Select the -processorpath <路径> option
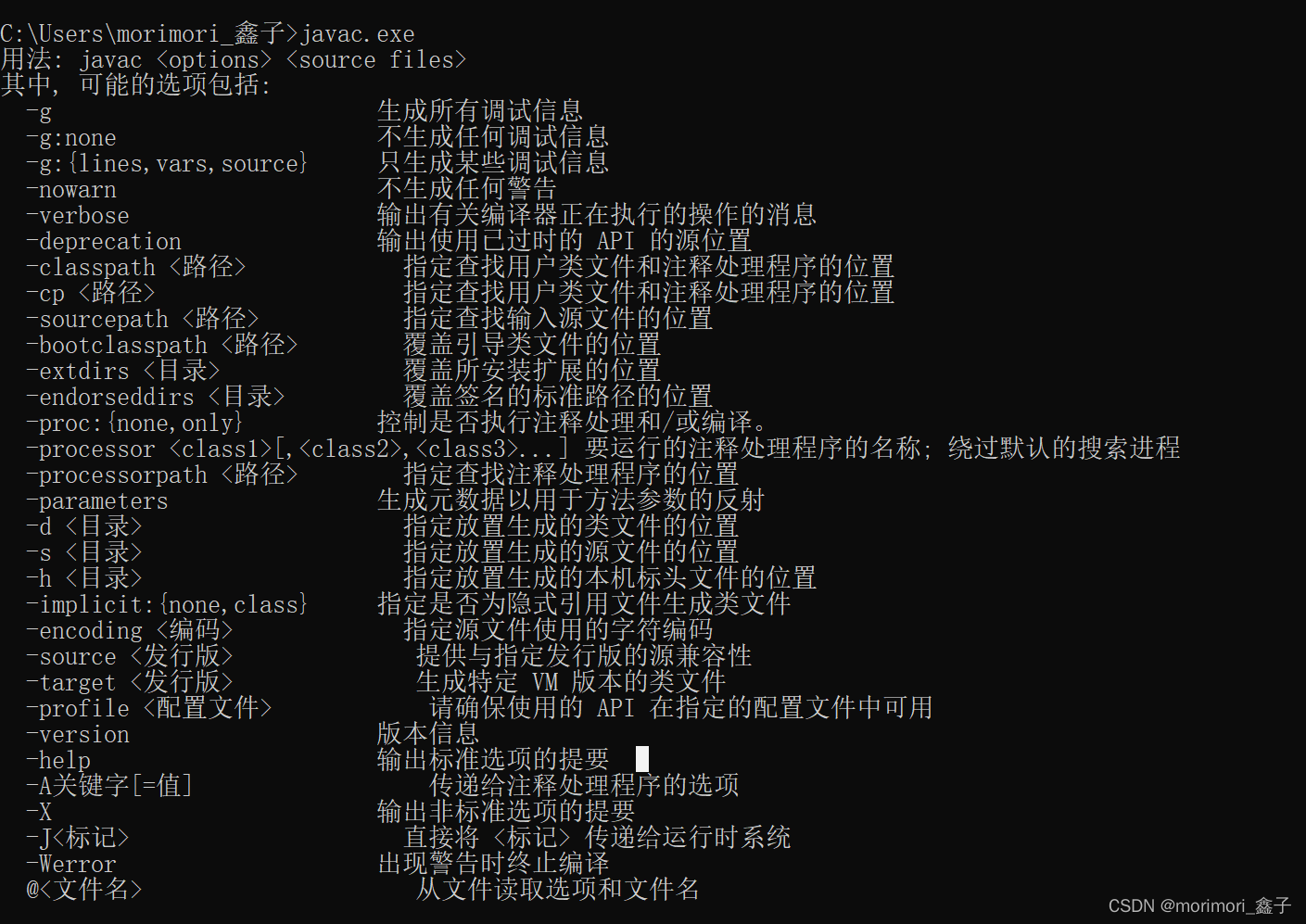1306x924 pixels. (x=162, y=475)
